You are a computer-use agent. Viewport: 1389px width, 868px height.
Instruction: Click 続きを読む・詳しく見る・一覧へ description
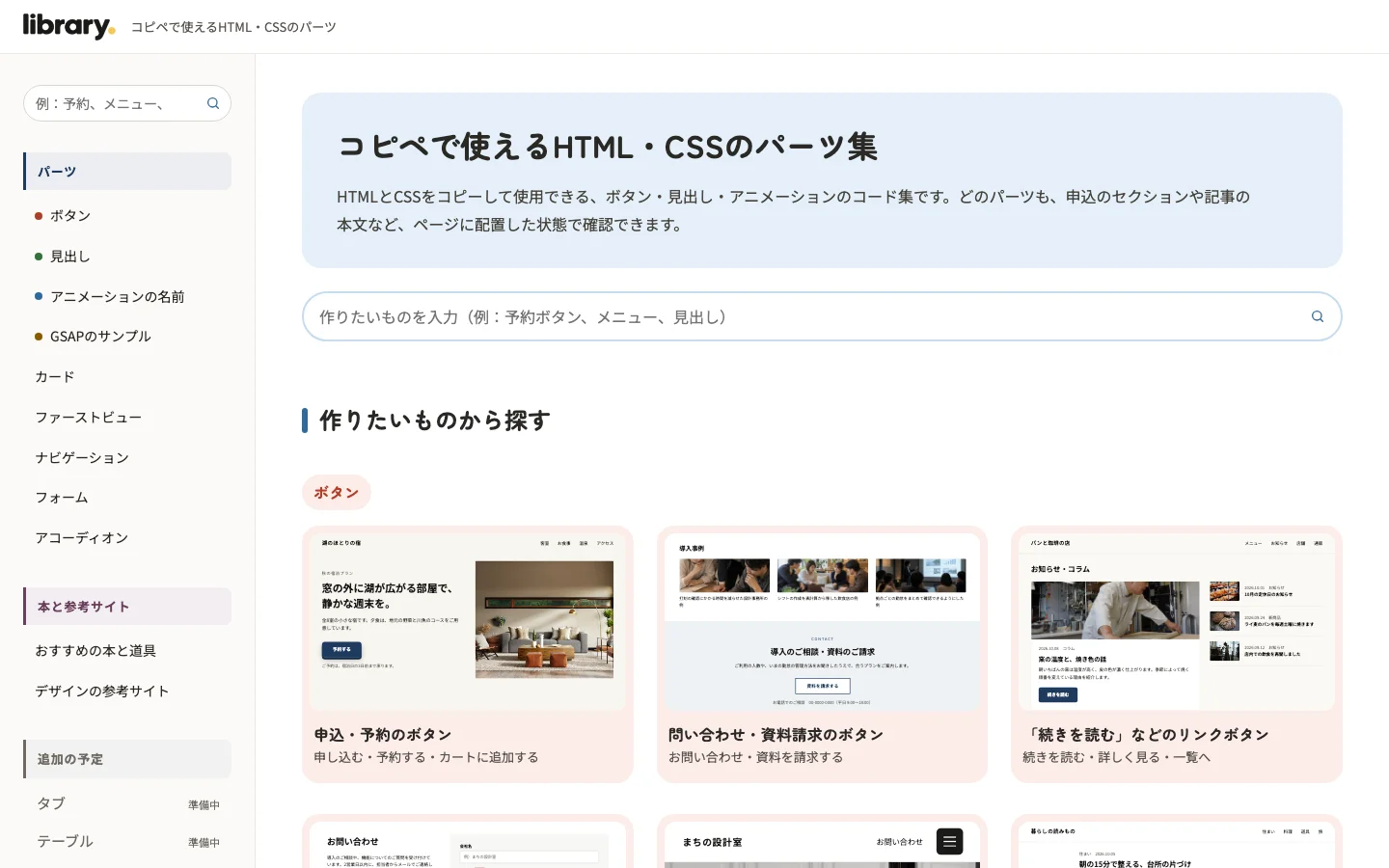point(1117,757)
